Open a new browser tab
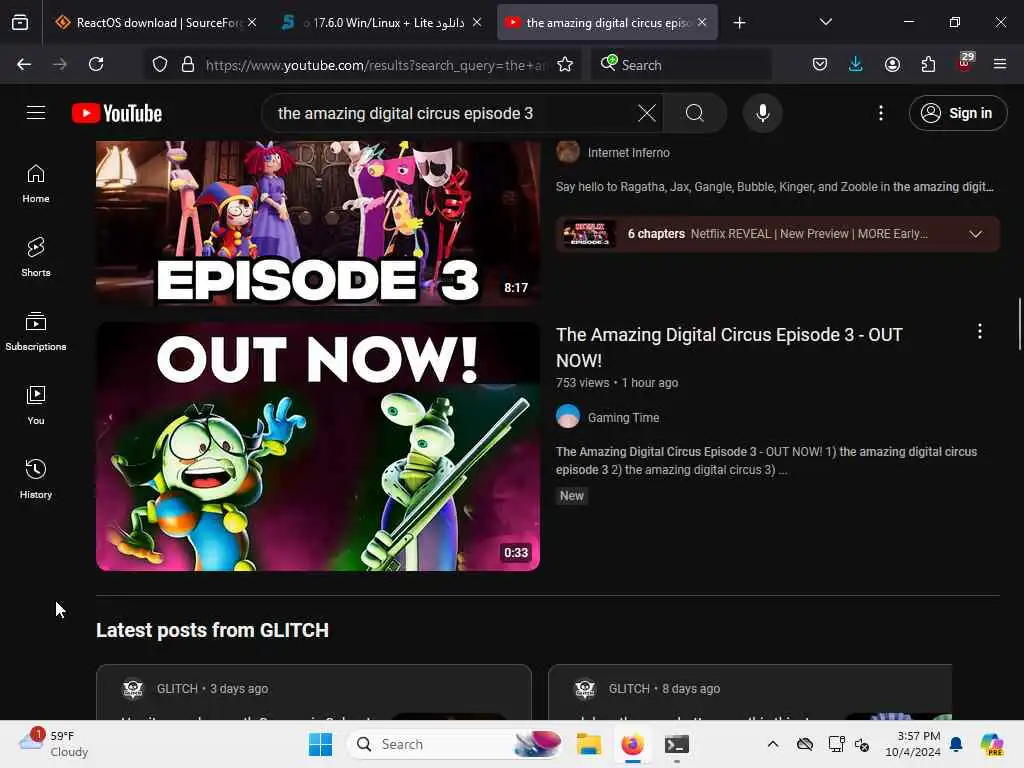The height and width of the screenshot is (768, 1024). (x=739, y=23)
